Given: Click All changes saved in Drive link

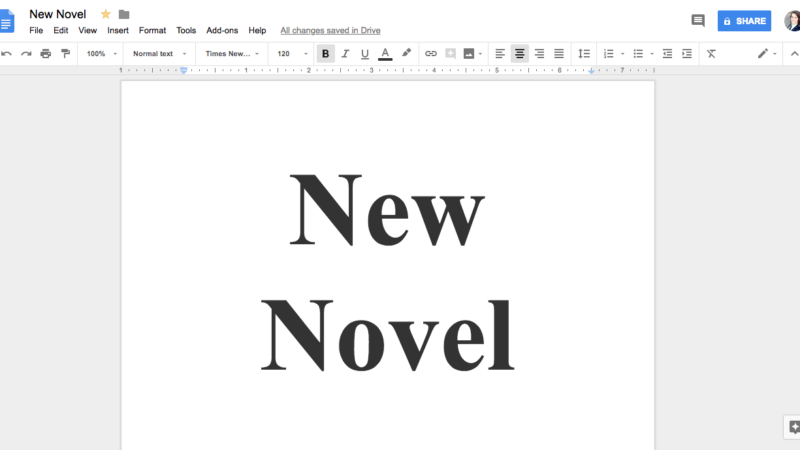Looking at the screenshot, I should [x=330, y=31].
